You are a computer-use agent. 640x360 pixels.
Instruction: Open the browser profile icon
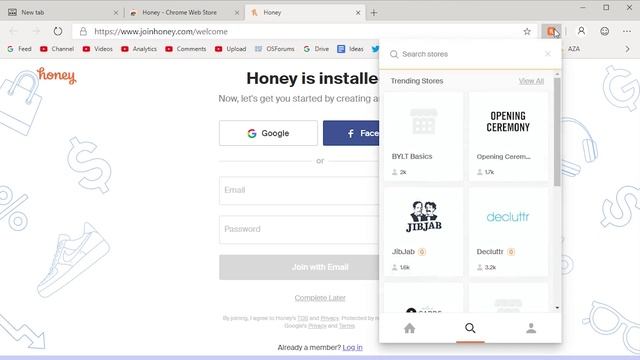581,31
